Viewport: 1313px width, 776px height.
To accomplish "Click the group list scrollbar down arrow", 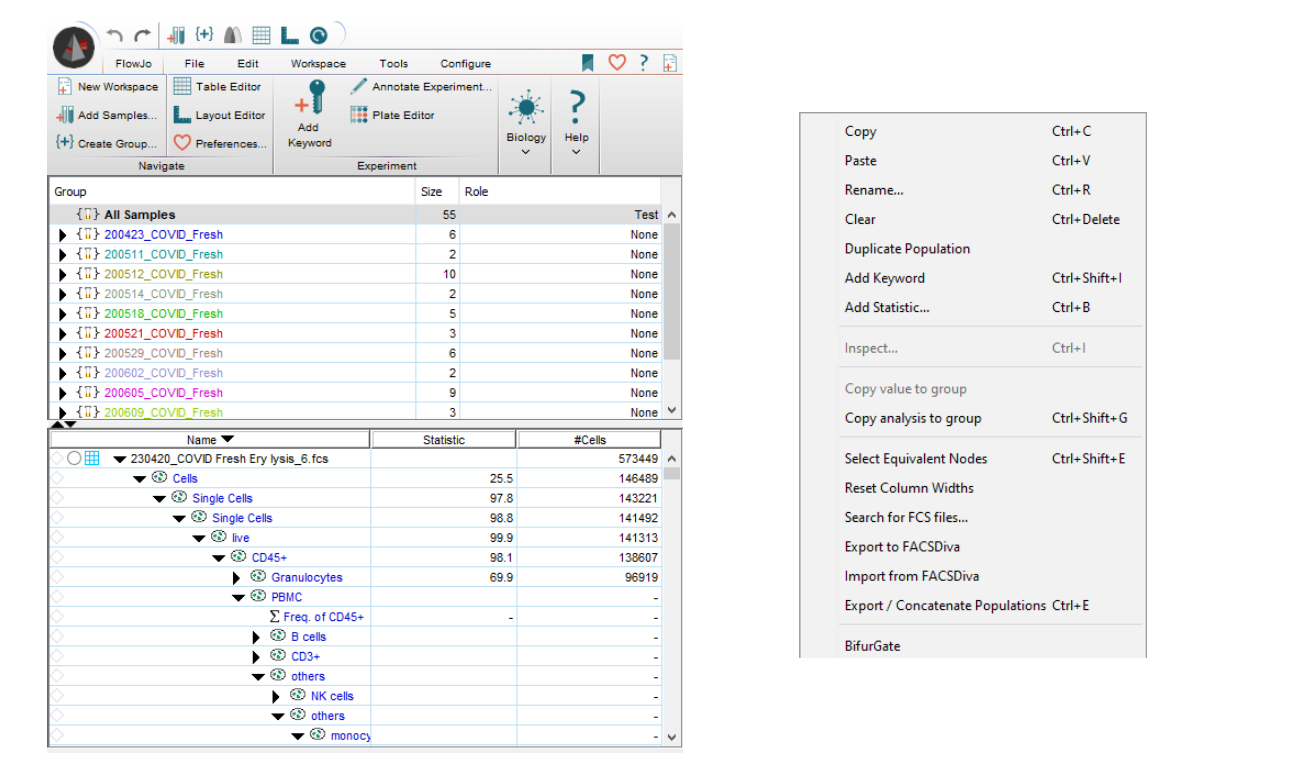I will 671,410.
